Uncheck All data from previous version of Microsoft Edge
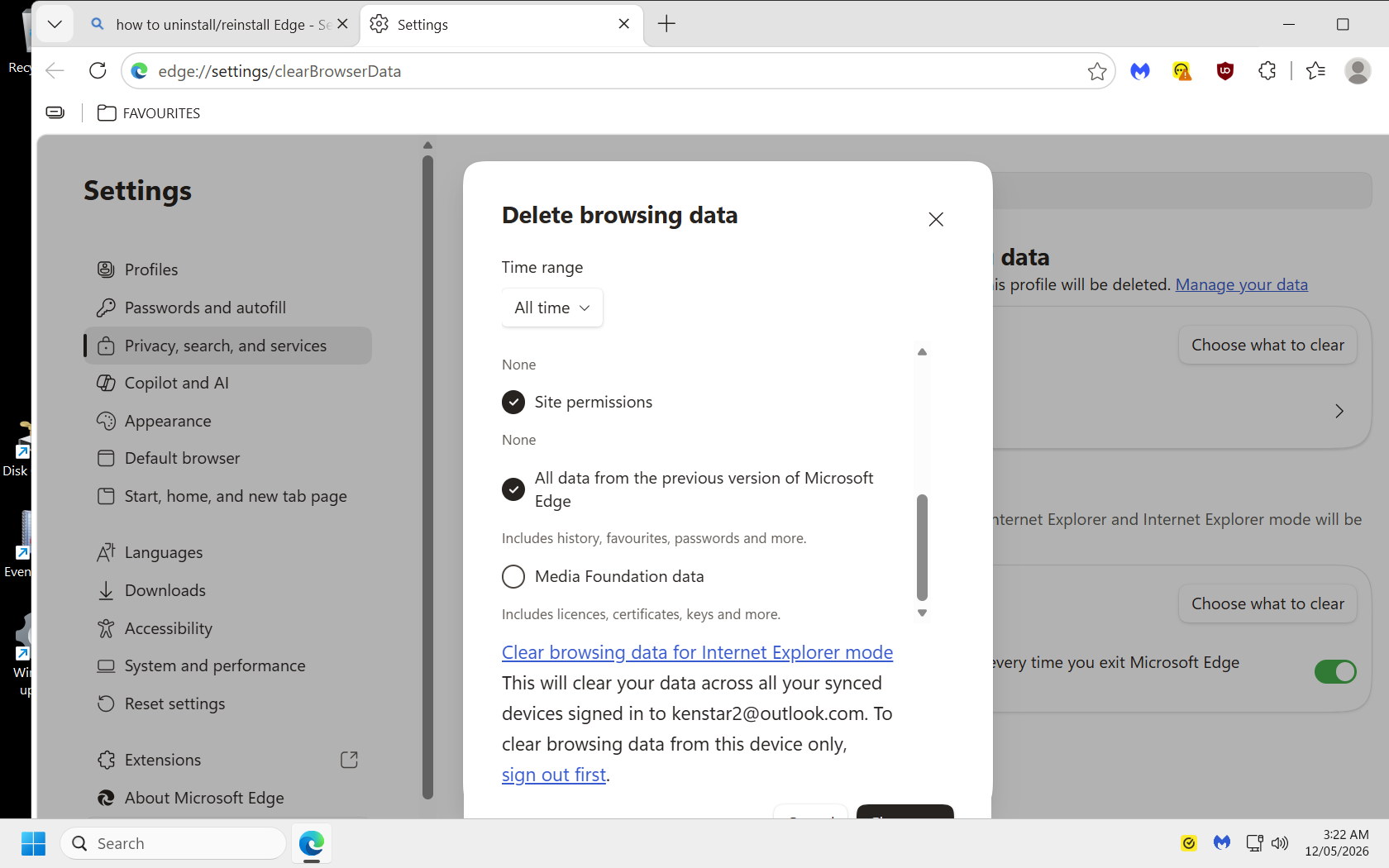This screenshot has width=1389, height=868. (513, 489)
